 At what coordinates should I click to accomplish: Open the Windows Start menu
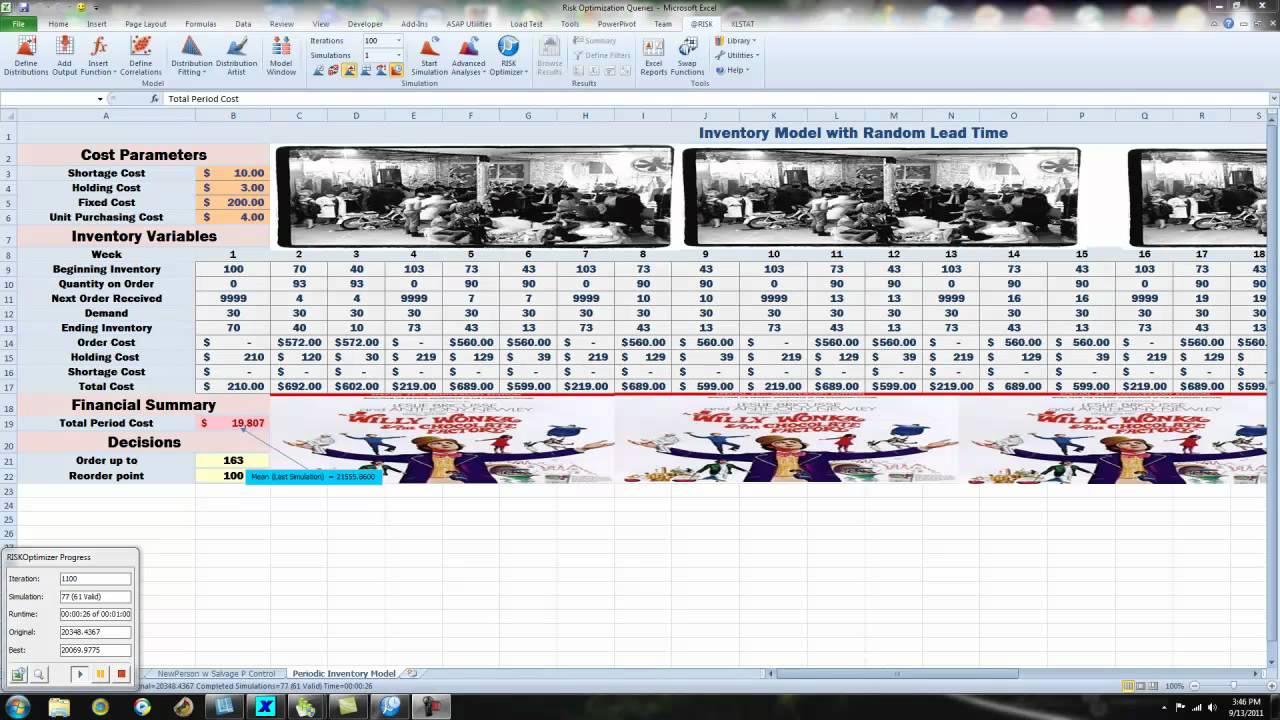point(17,707)
